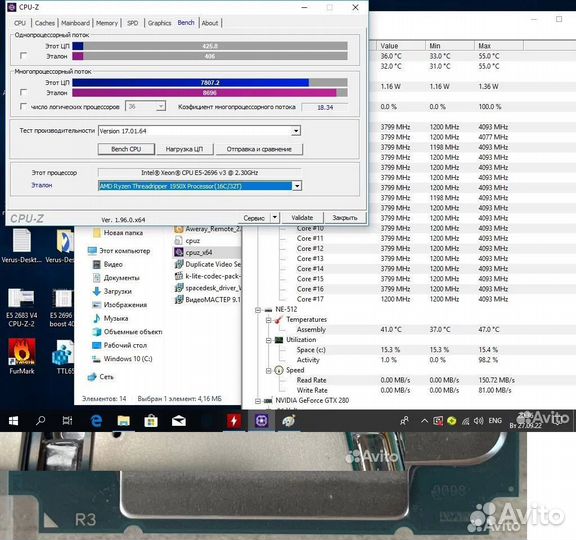Screen dimensions: 576x540
Task: Select the spacedesk_driver file
Action: click(x=208, y=288)
